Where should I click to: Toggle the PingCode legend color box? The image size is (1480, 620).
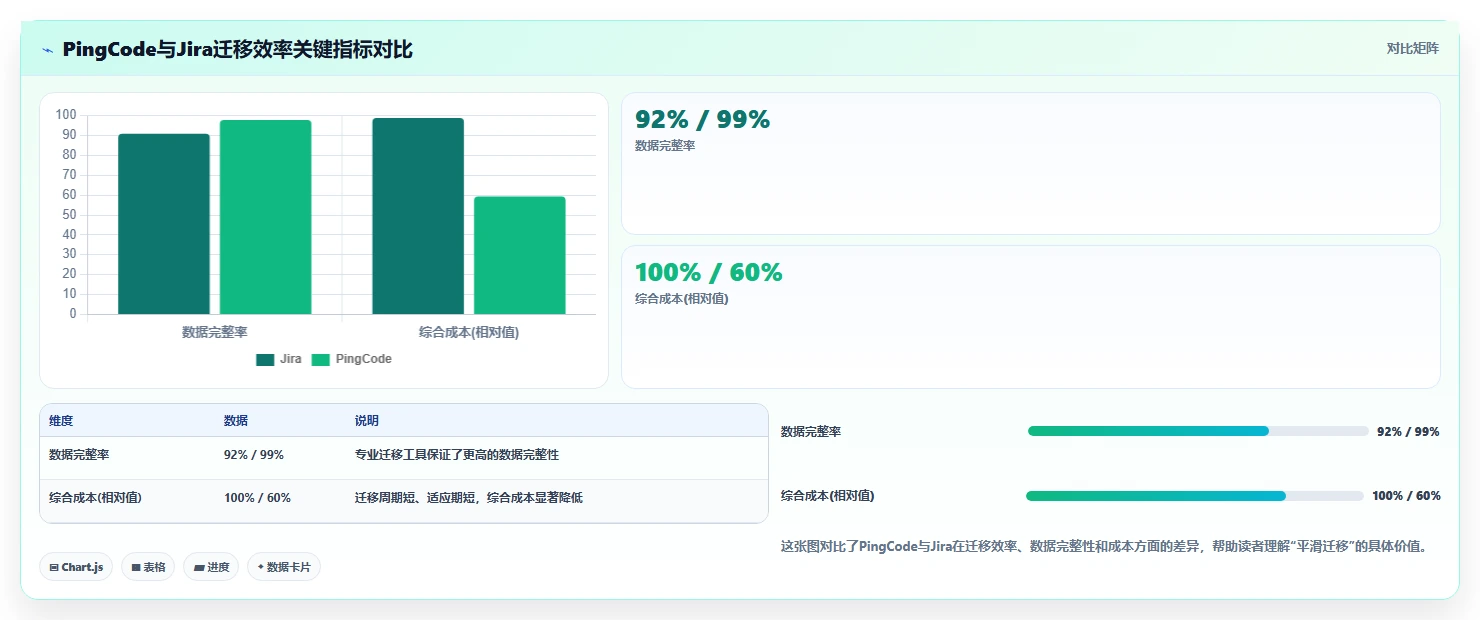pyautogui.click(x=320, y=359)
